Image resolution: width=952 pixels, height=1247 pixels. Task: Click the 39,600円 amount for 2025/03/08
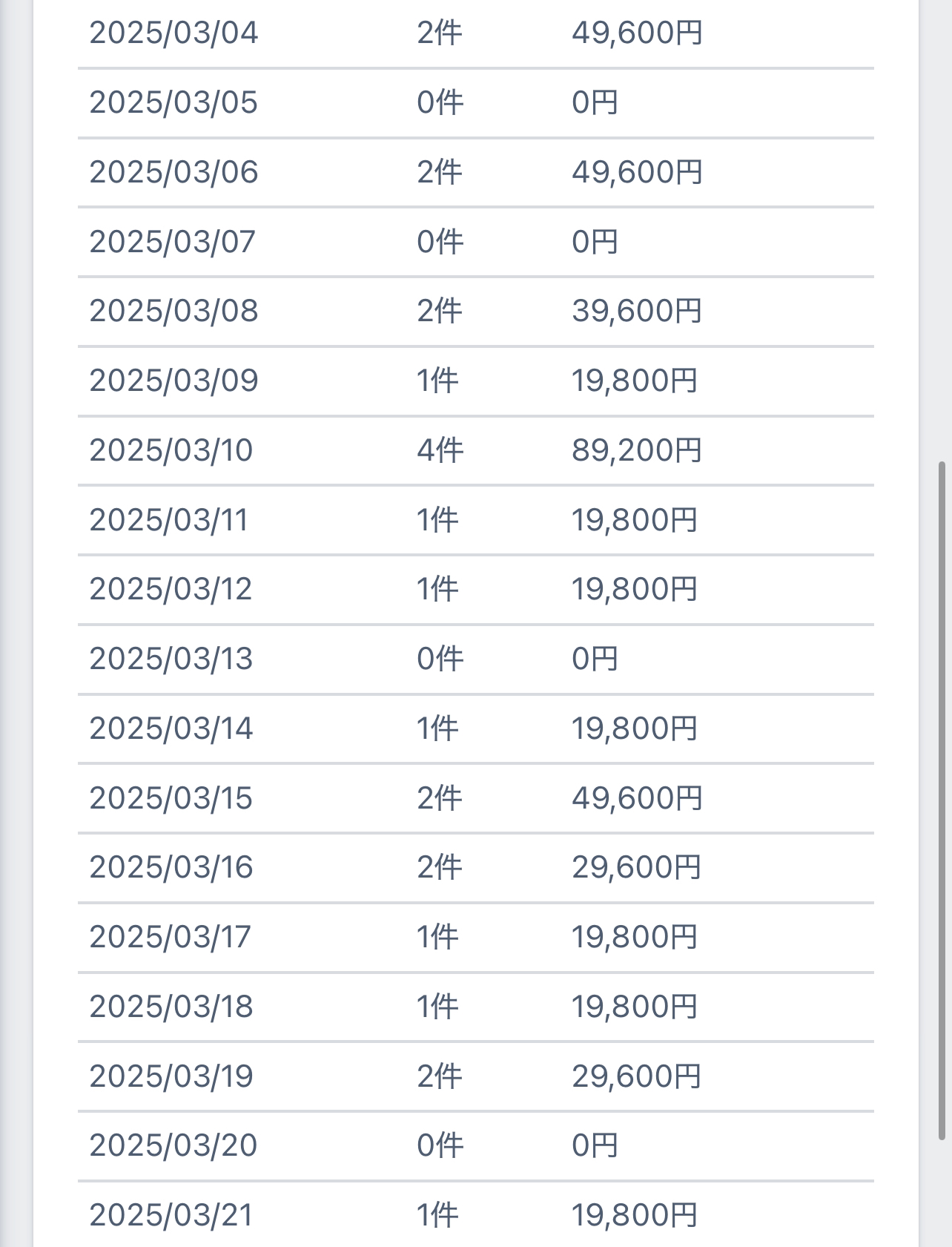[x=637, y=311]
